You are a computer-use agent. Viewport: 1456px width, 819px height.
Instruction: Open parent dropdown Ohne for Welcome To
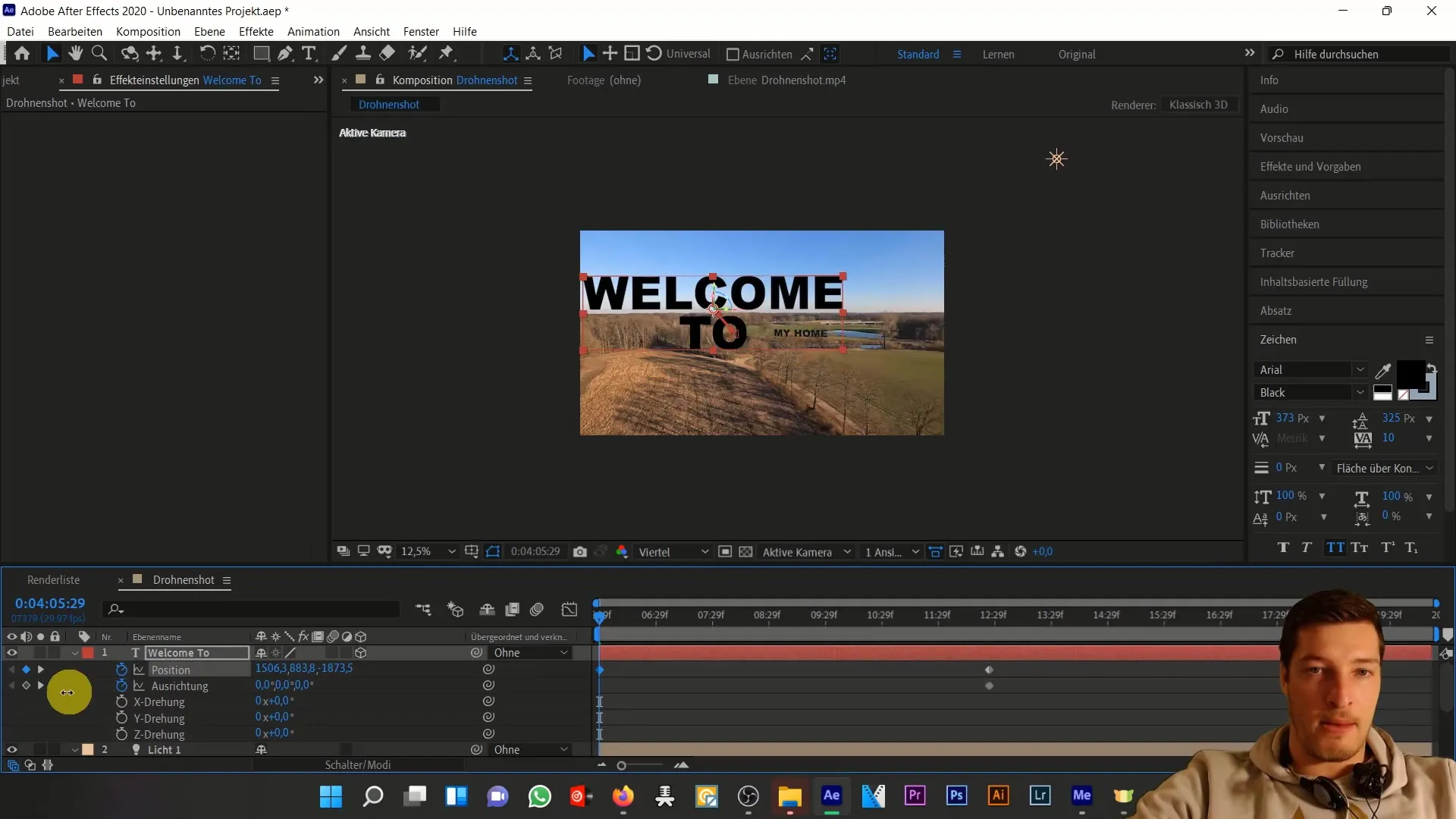tap(530, 653)
